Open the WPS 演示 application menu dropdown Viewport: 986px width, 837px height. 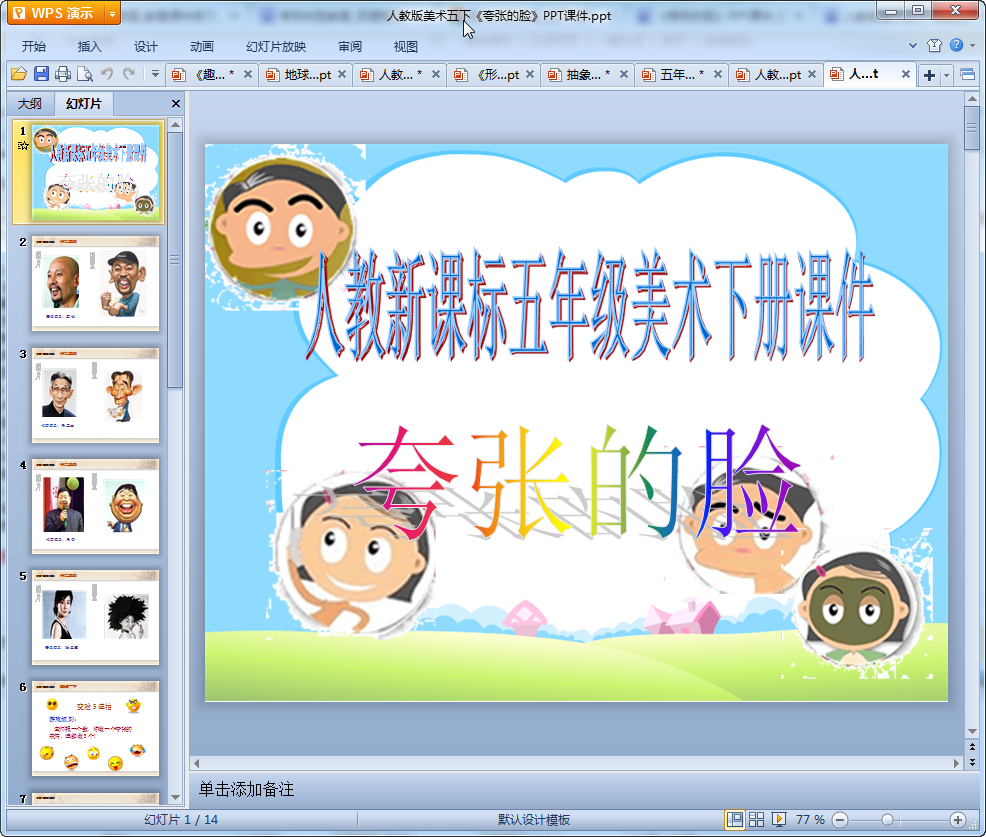[x=112, y=13]
